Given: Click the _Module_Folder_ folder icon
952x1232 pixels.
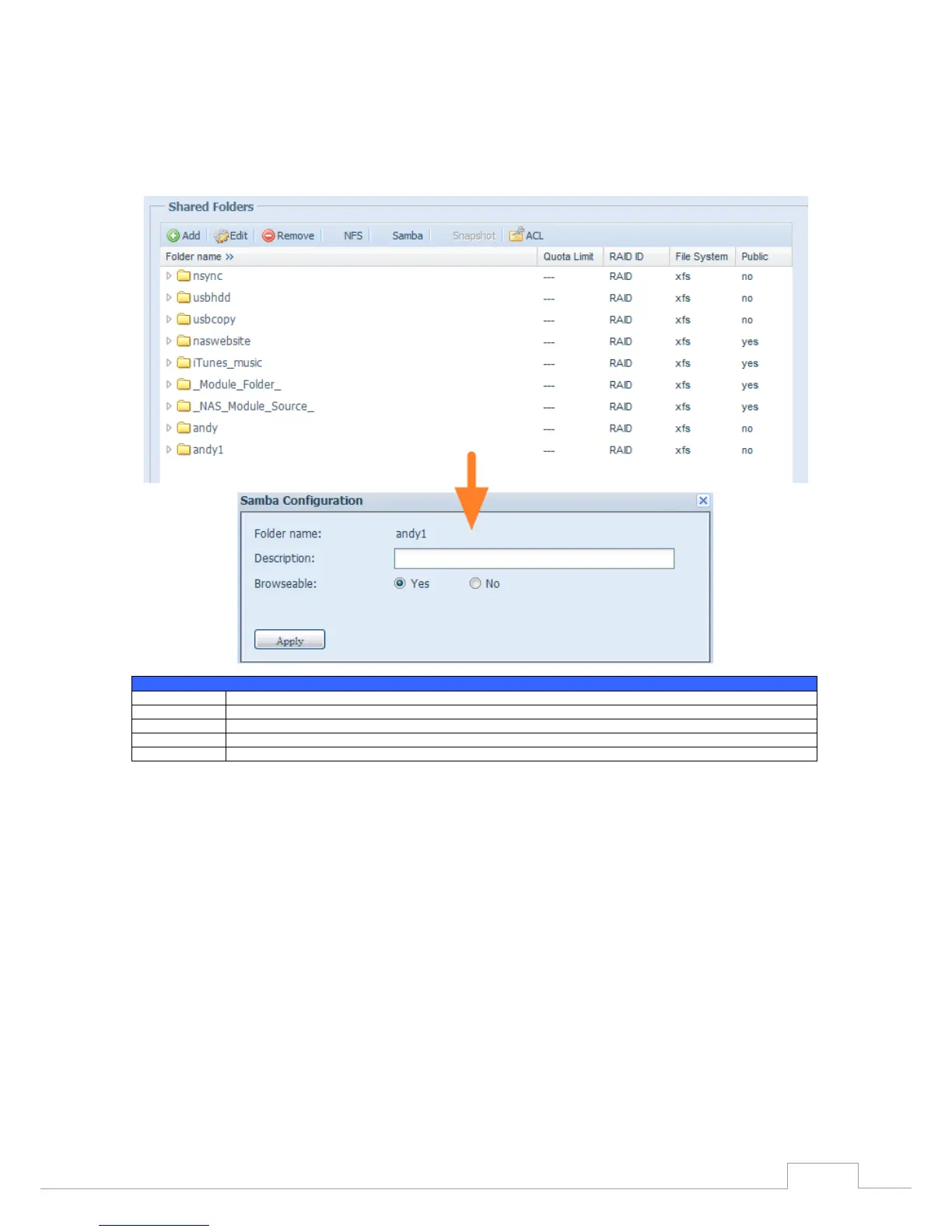Looking at the screenshot, I should point(184,385).
